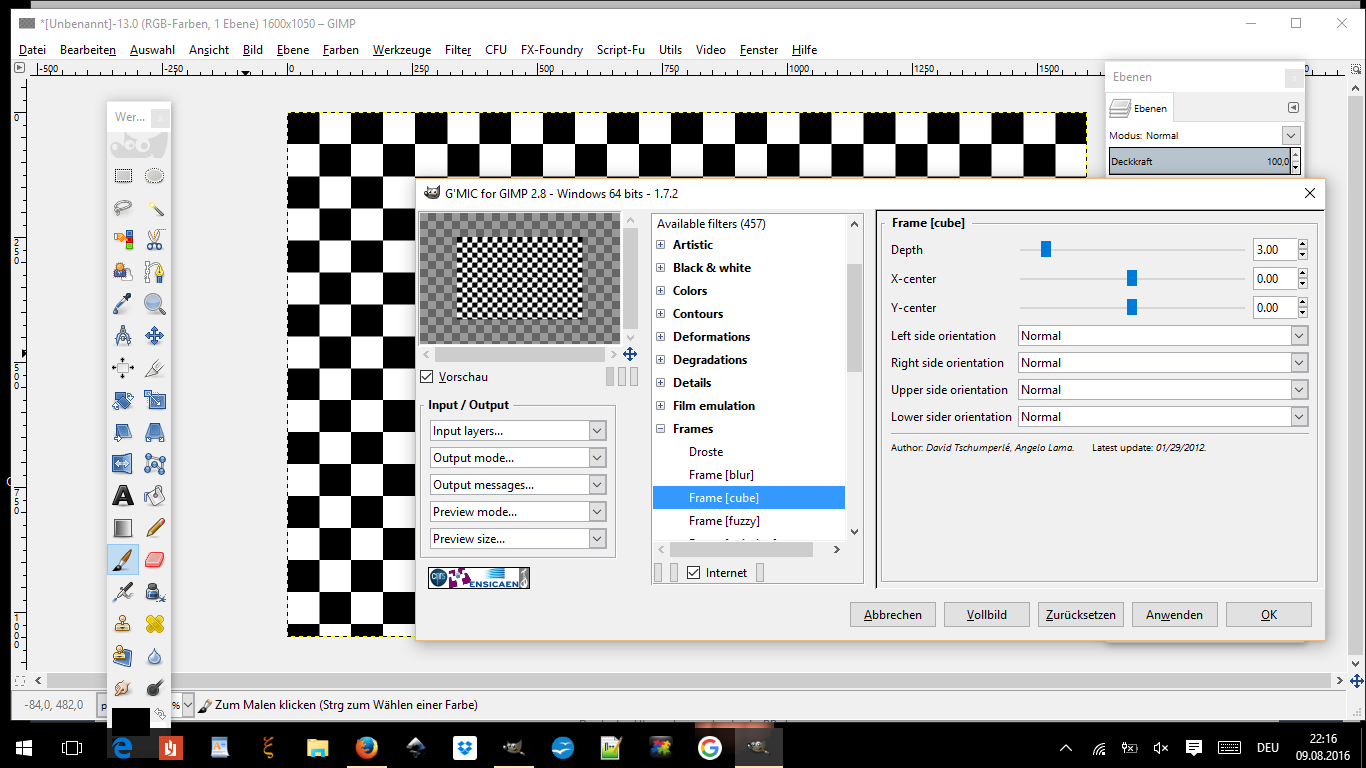The image size is (1366, 768).
Task: Select the Bucket Fill tool
Action: (155, 495)
